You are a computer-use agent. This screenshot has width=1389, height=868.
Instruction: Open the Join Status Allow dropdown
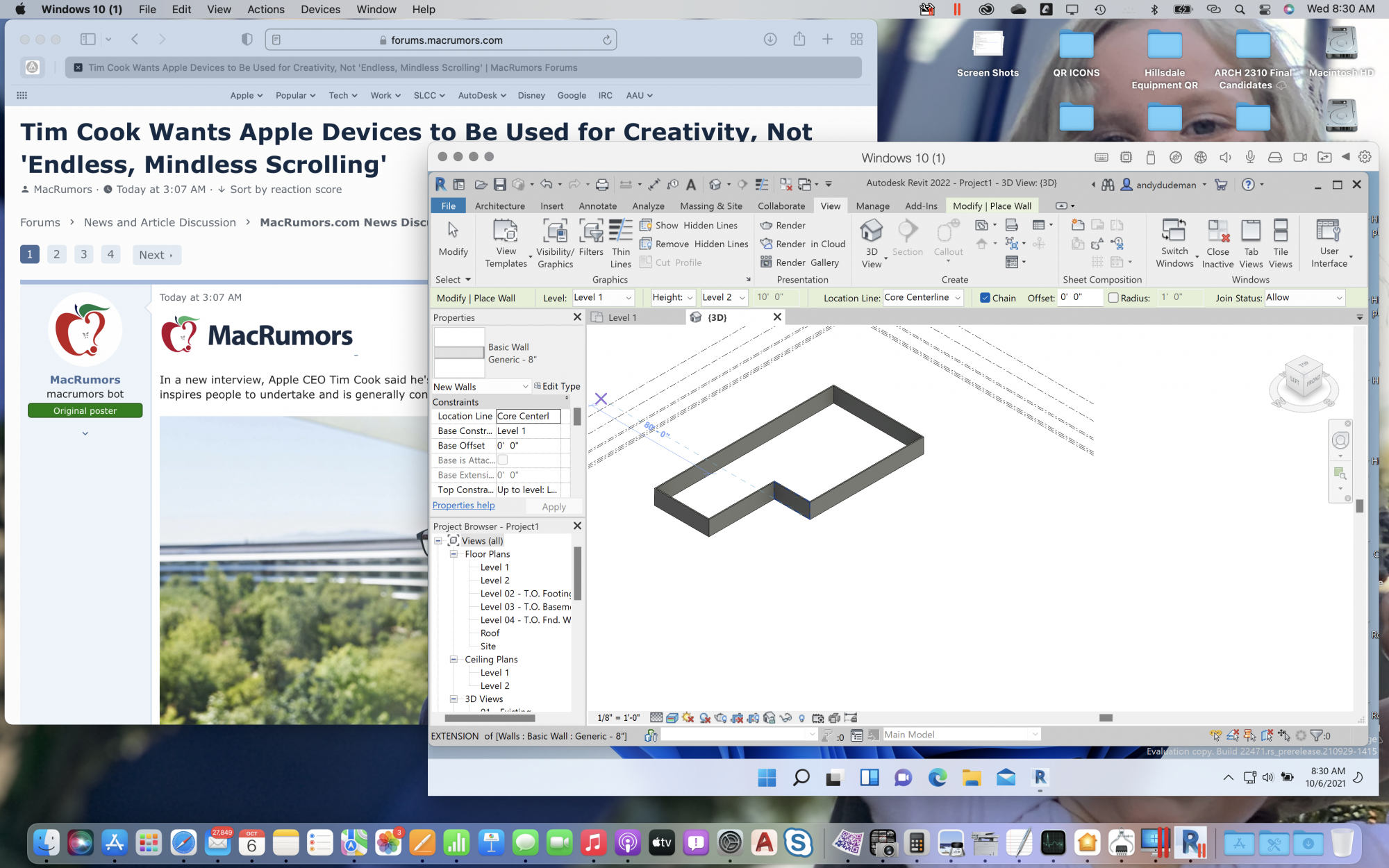[1304, 297]
